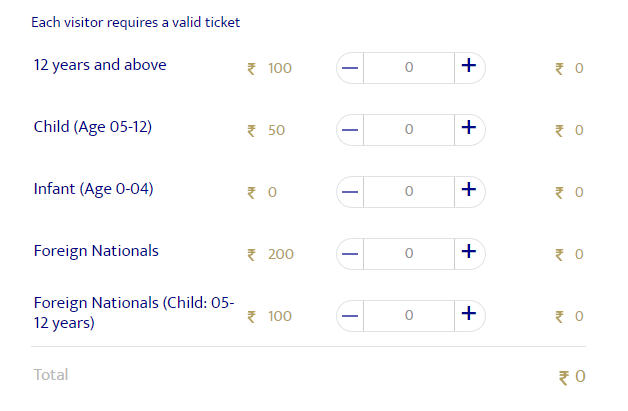Click minus for Child (Age 05-12)
This screenshot has width=628, height=411.
[x=350, y=129]
